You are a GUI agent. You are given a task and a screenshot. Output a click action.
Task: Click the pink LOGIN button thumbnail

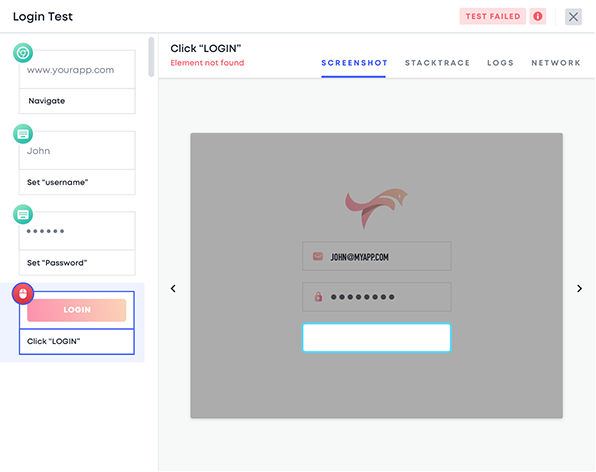[x=77, y=310]
